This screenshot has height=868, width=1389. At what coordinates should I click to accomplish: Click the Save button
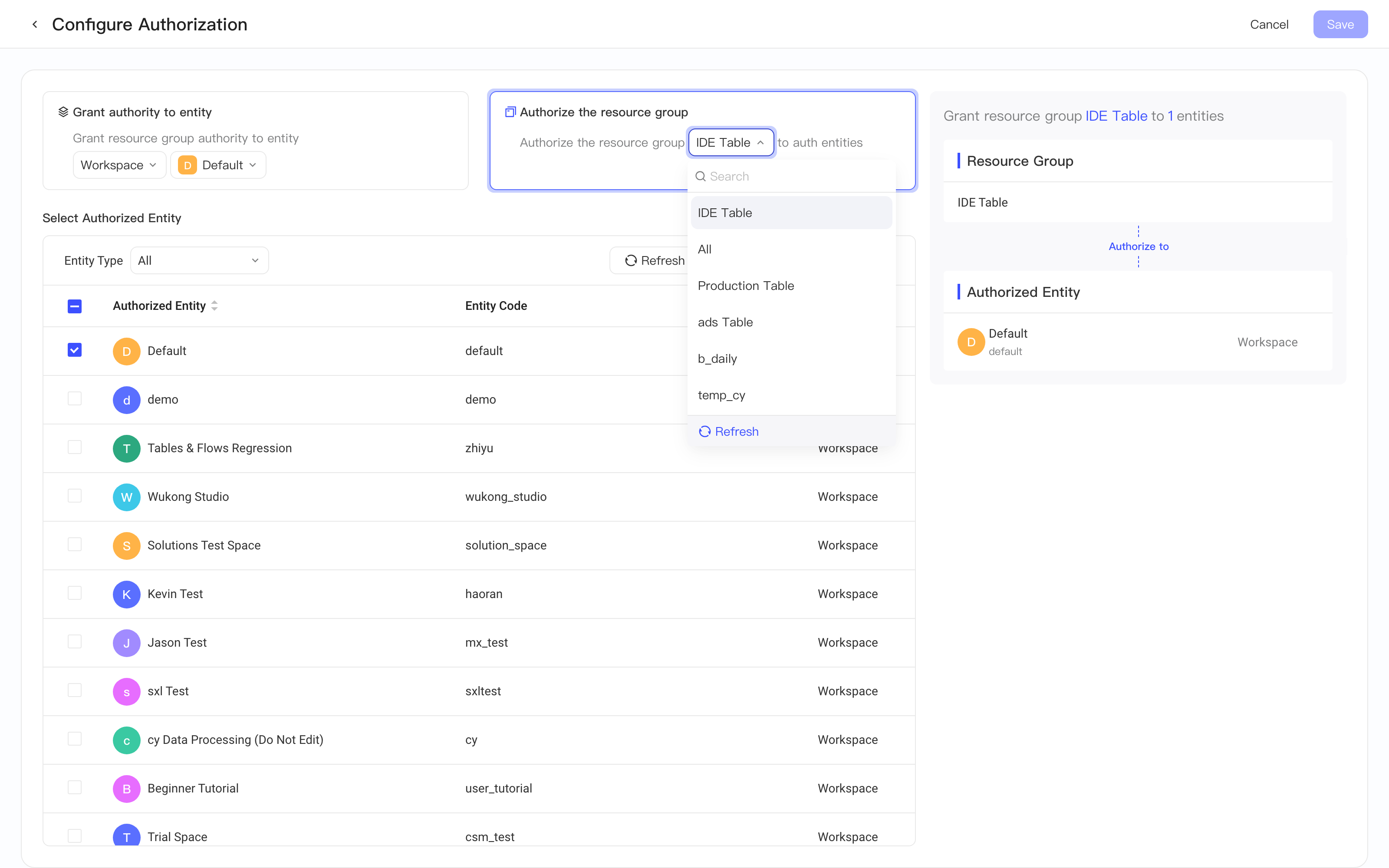click(x=1340, y=24)
